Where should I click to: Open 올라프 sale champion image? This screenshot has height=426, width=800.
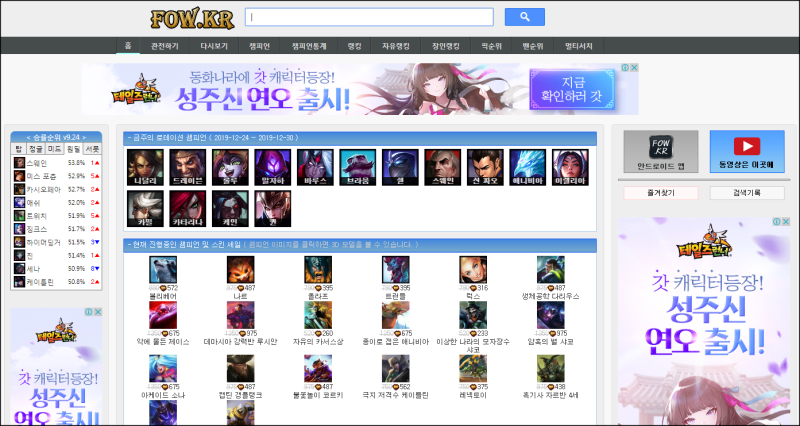coord(318,269)
